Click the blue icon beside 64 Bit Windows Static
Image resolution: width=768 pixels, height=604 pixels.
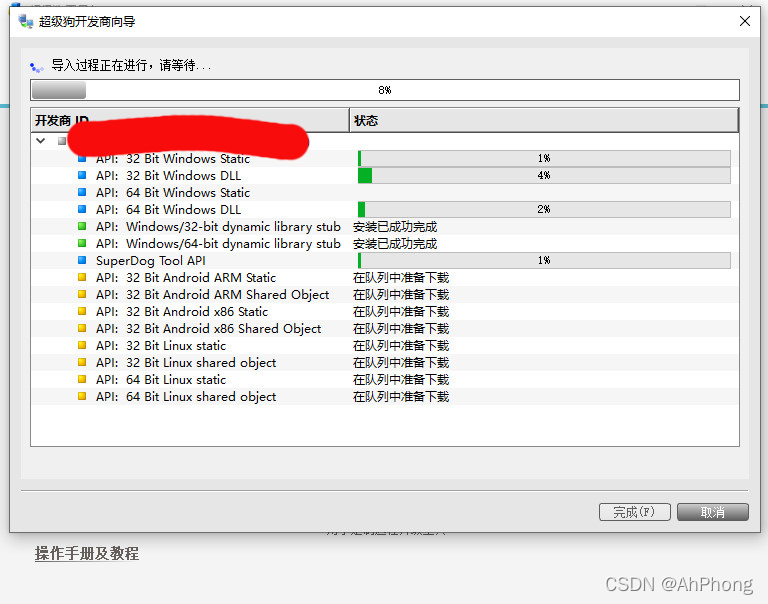point(82,192)
